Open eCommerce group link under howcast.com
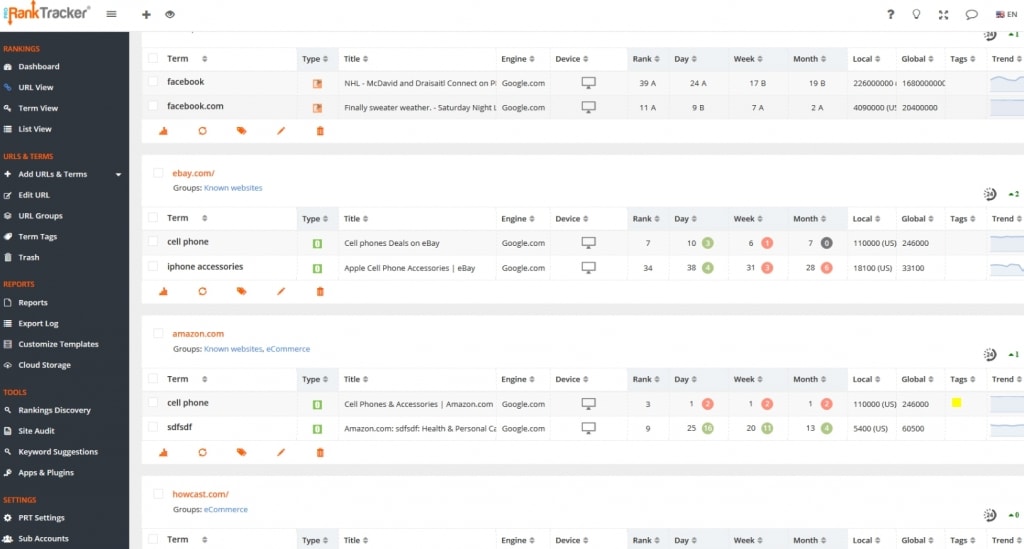The height and width of the screenshot is (549, 1024). coord(226,509)
